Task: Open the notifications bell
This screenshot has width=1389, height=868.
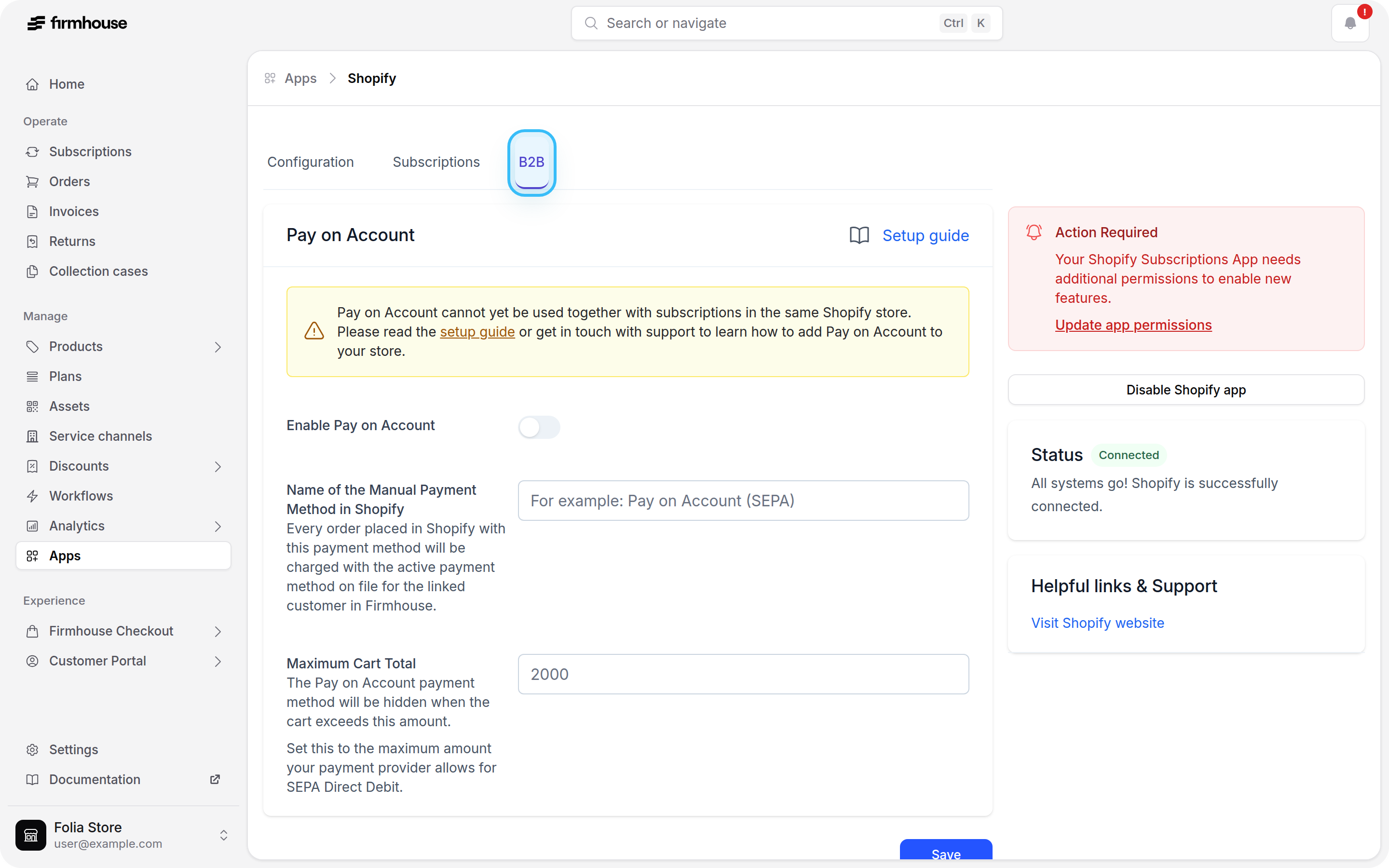Action: [x=1350, y=23]
